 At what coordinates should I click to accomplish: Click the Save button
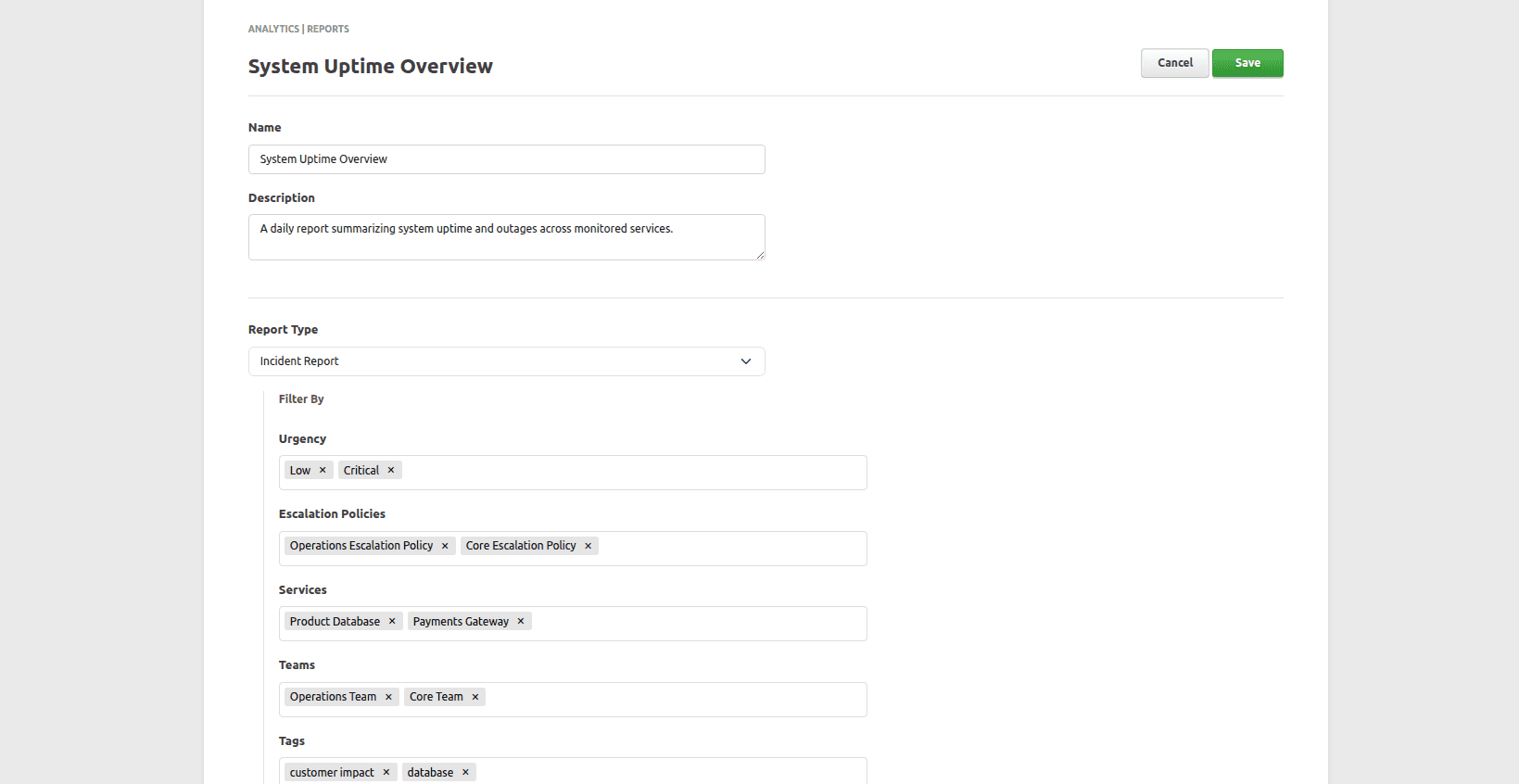(1247, 63)
